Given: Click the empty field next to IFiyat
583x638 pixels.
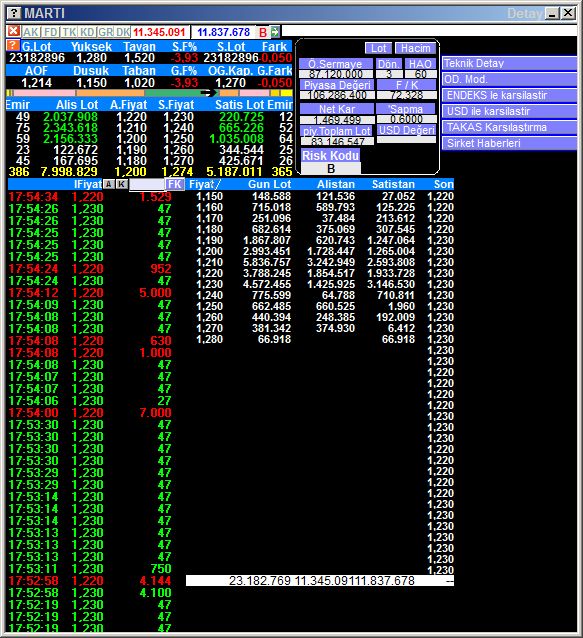Looking at the screenshot, I should click(147, 185).
